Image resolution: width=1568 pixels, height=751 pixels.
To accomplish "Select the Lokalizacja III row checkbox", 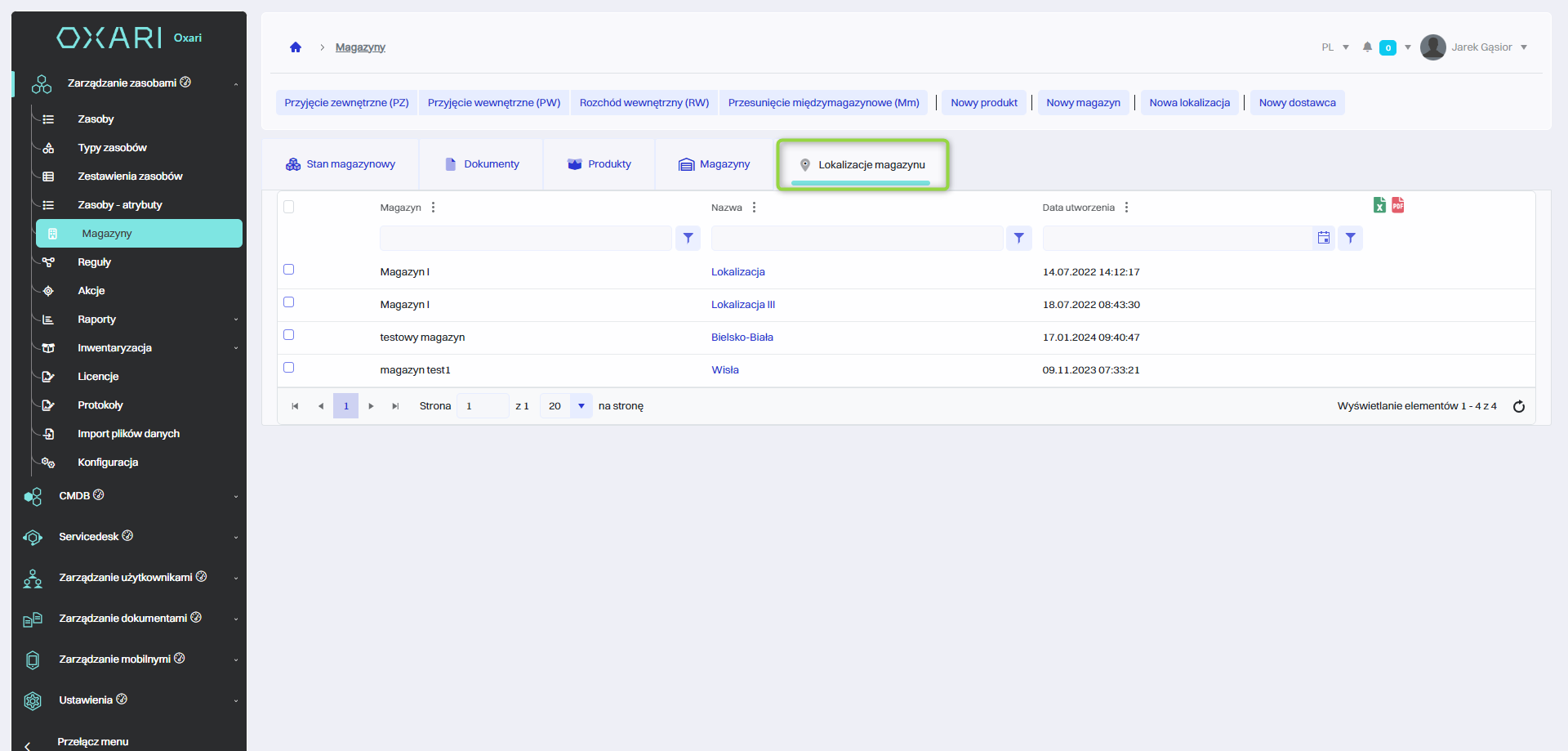I will coord(288,302).
